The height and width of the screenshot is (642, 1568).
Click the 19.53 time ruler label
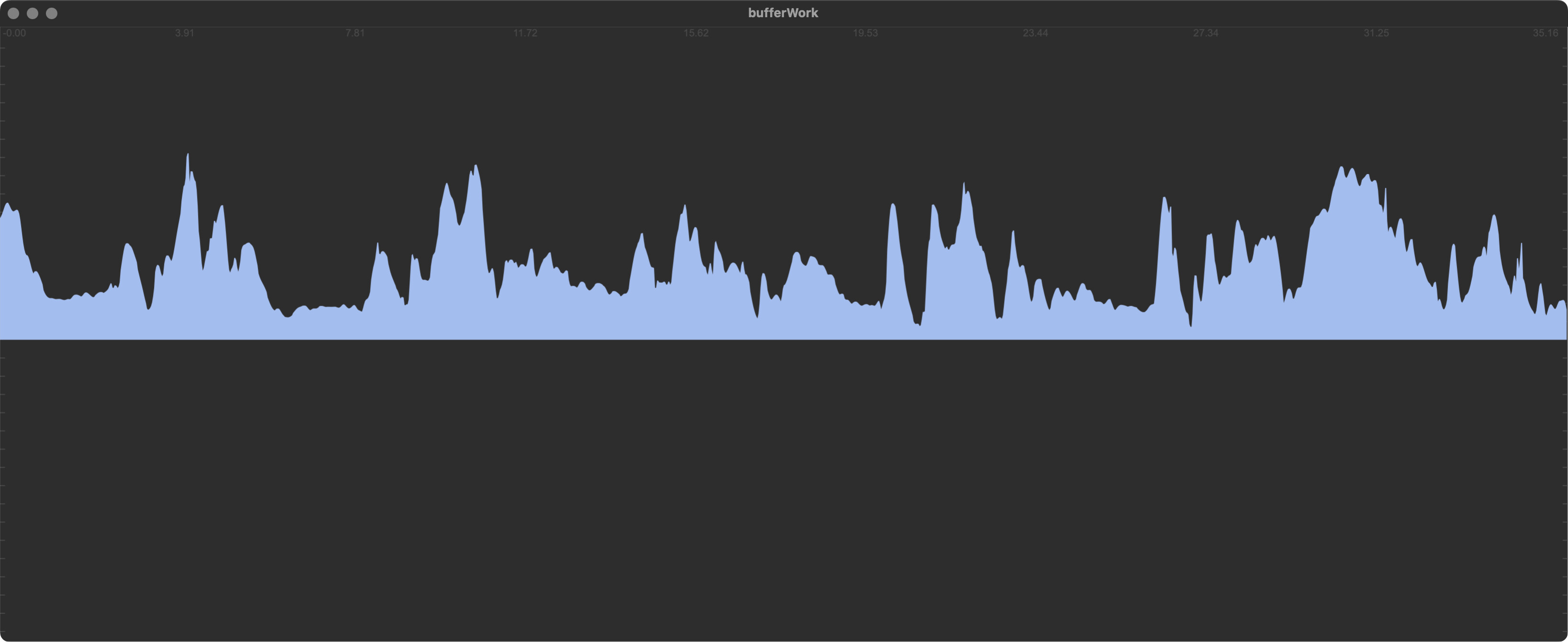point(865,33)
